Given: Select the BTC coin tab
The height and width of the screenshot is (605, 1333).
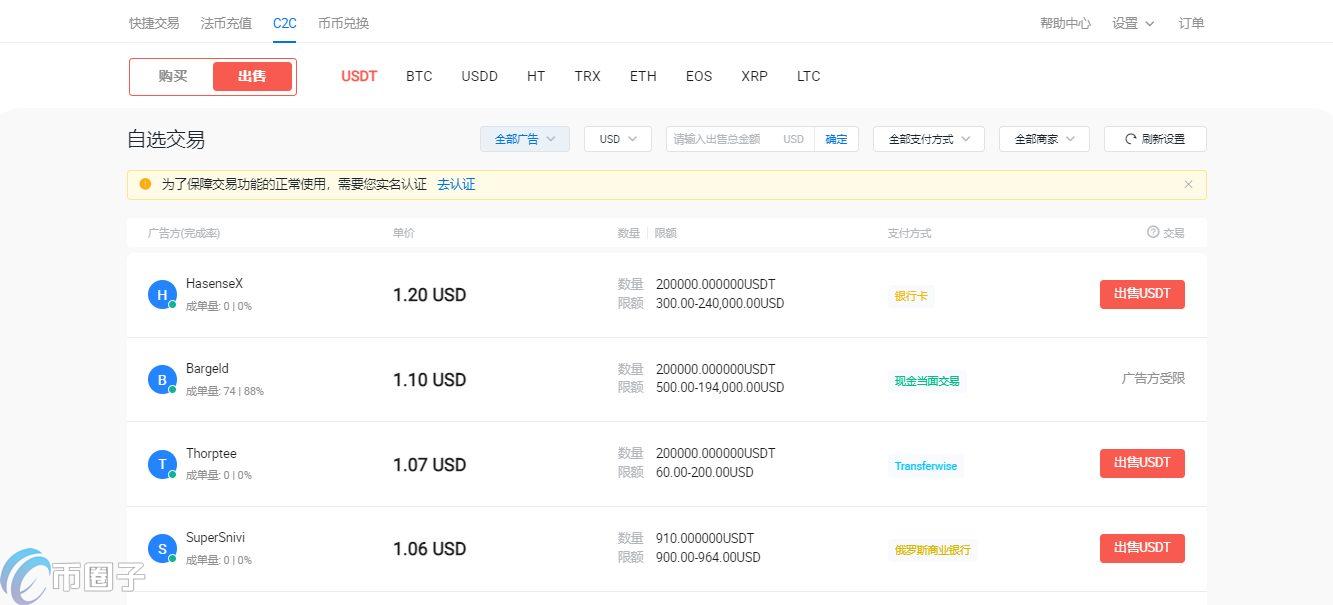Looking at the screenshot, I should [419, 76].
